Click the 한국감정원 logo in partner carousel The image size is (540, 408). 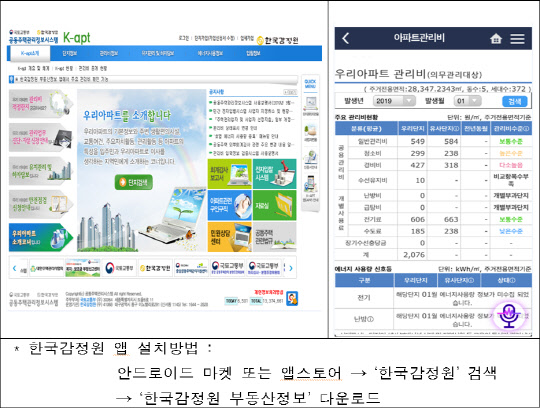click(x=155, y=268)
